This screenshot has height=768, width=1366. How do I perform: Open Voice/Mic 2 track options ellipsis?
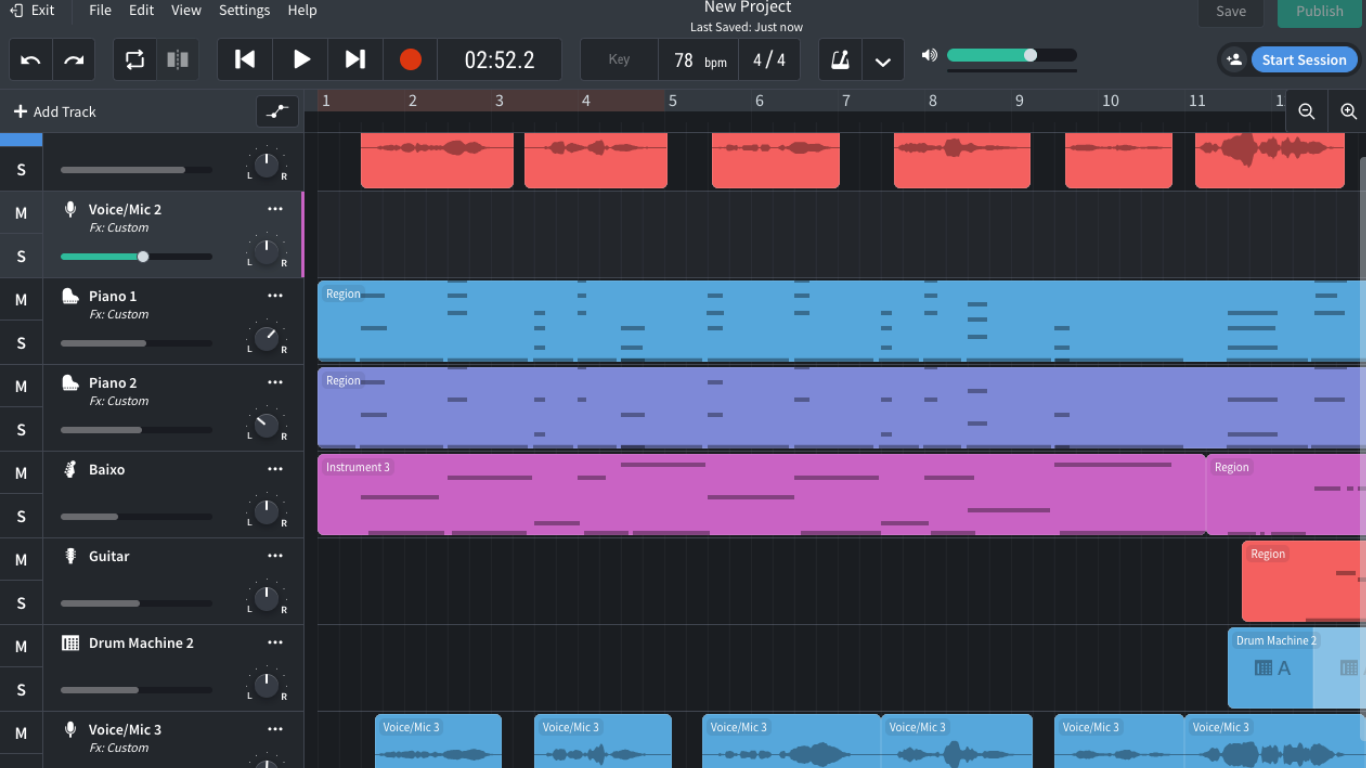[x=275, y=209]
